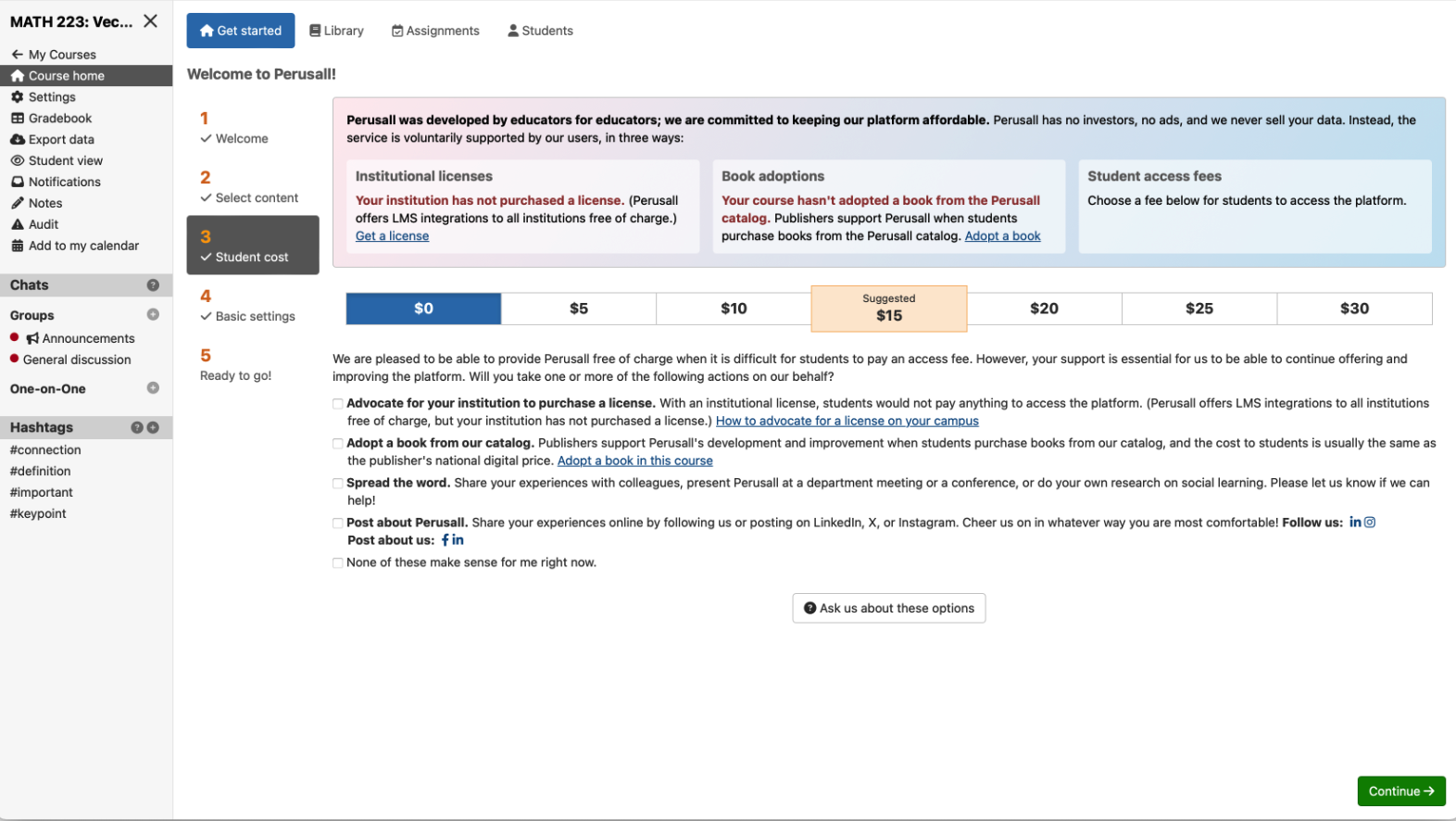
Task: Select Export data in the sidebar
Action: (53, 140)
